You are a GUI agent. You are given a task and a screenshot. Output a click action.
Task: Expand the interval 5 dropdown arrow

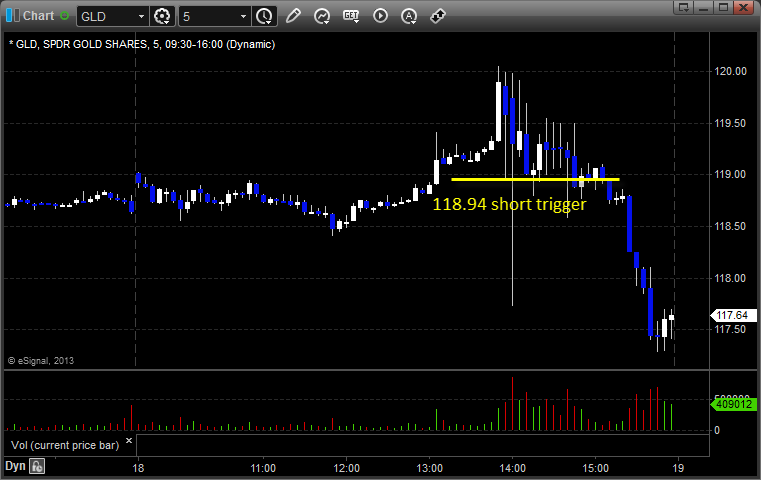click(244, 17)
